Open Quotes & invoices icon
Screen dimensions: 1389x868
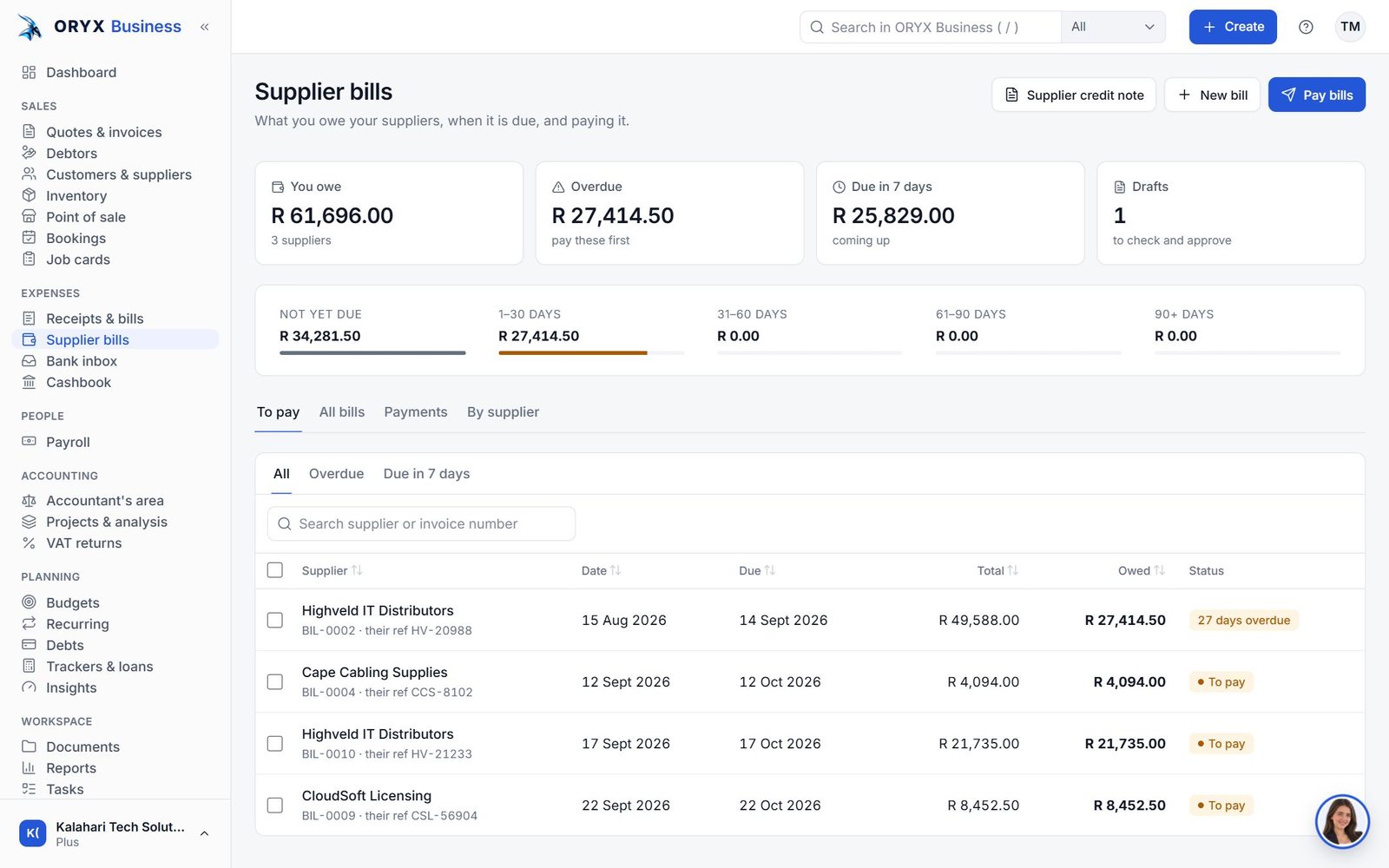click(x=29, y=132)
